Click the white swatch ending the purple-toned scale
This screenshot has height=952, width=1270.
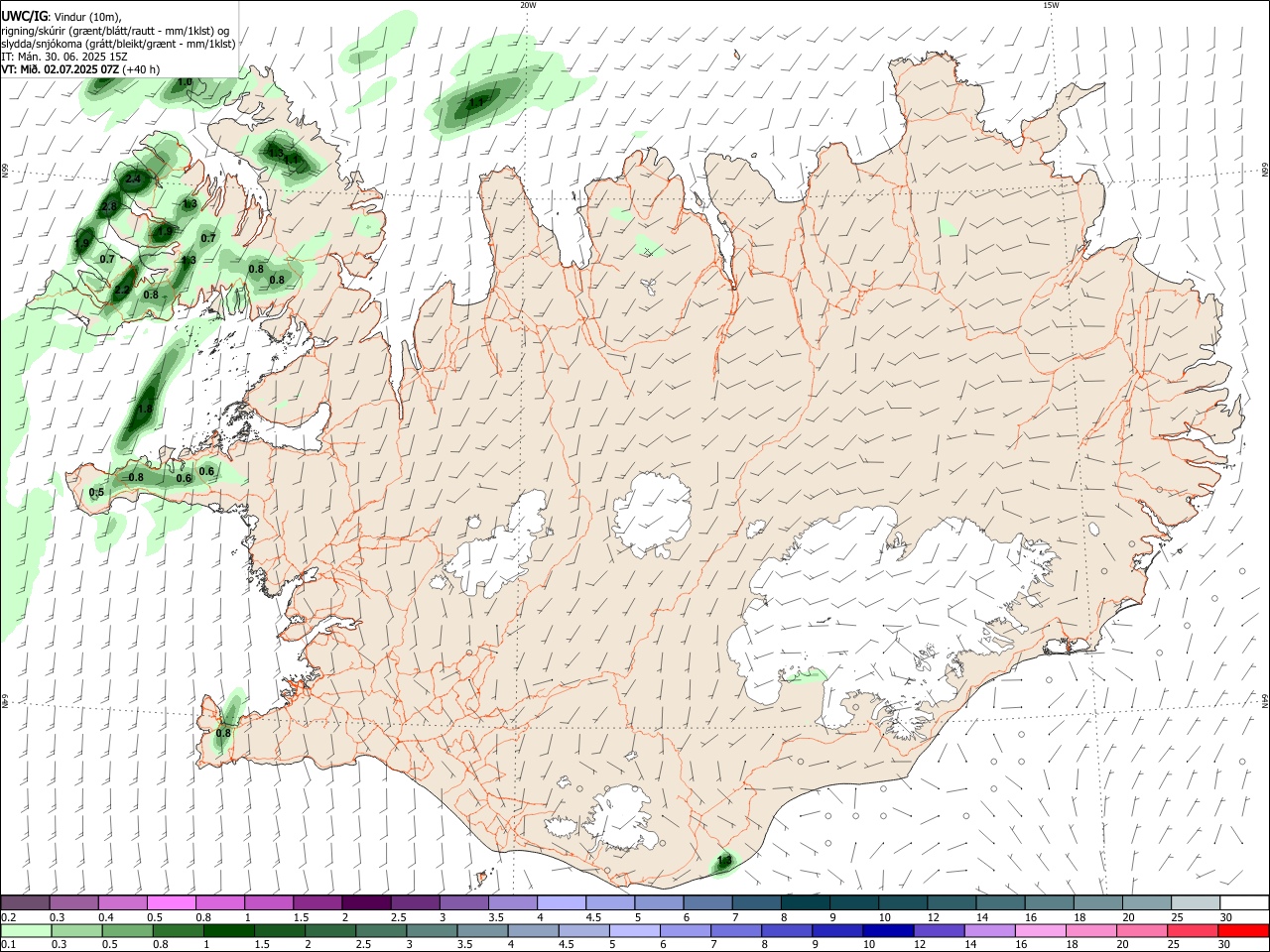pos(1244,902)
